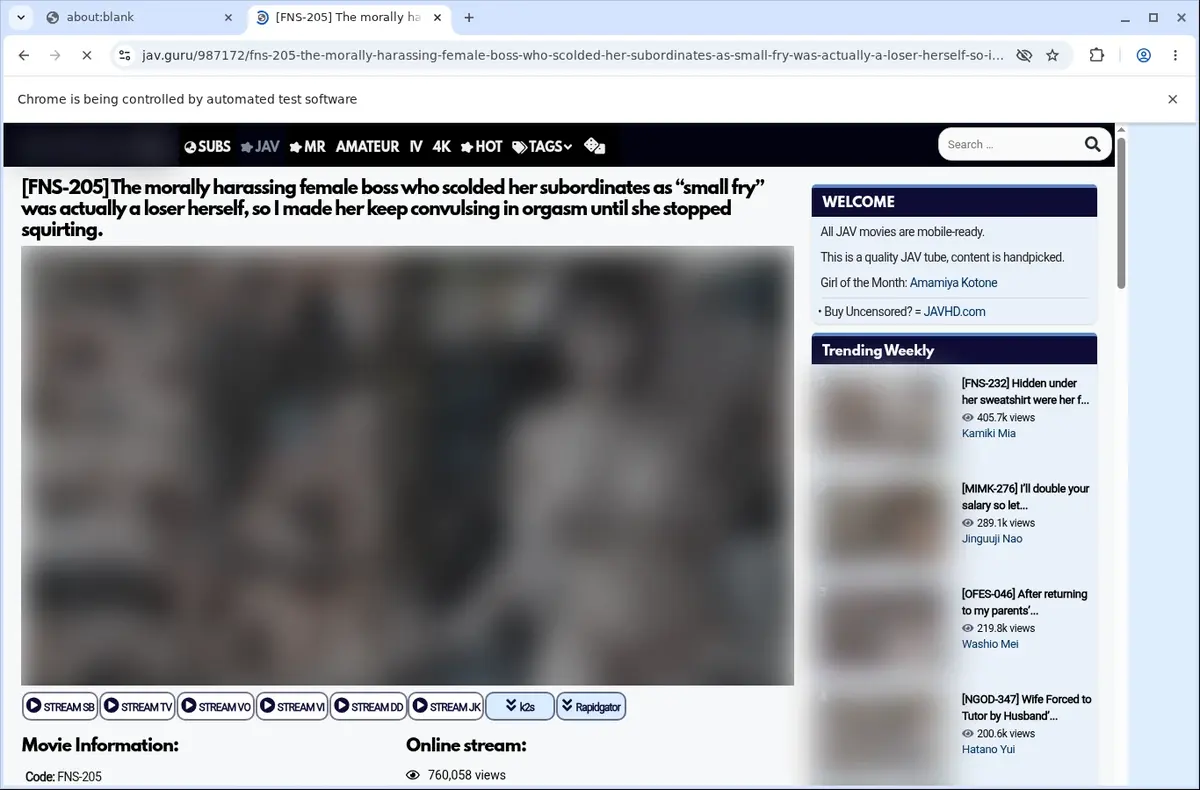Open the JAVHD.com link
This screenshot has width=1200, height=790.
pyautogui.click(x=954, y=312)
